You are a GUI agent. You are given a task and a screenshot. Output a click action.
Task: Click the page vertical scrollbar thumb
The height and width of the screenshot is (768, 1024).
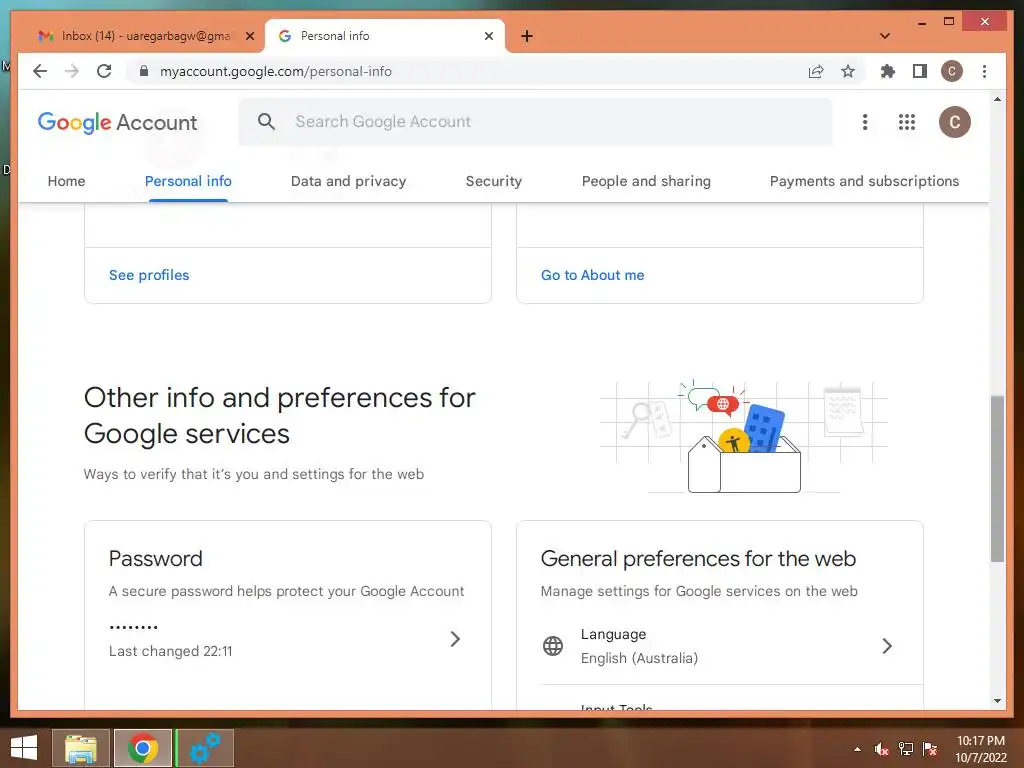coord(997,479)
